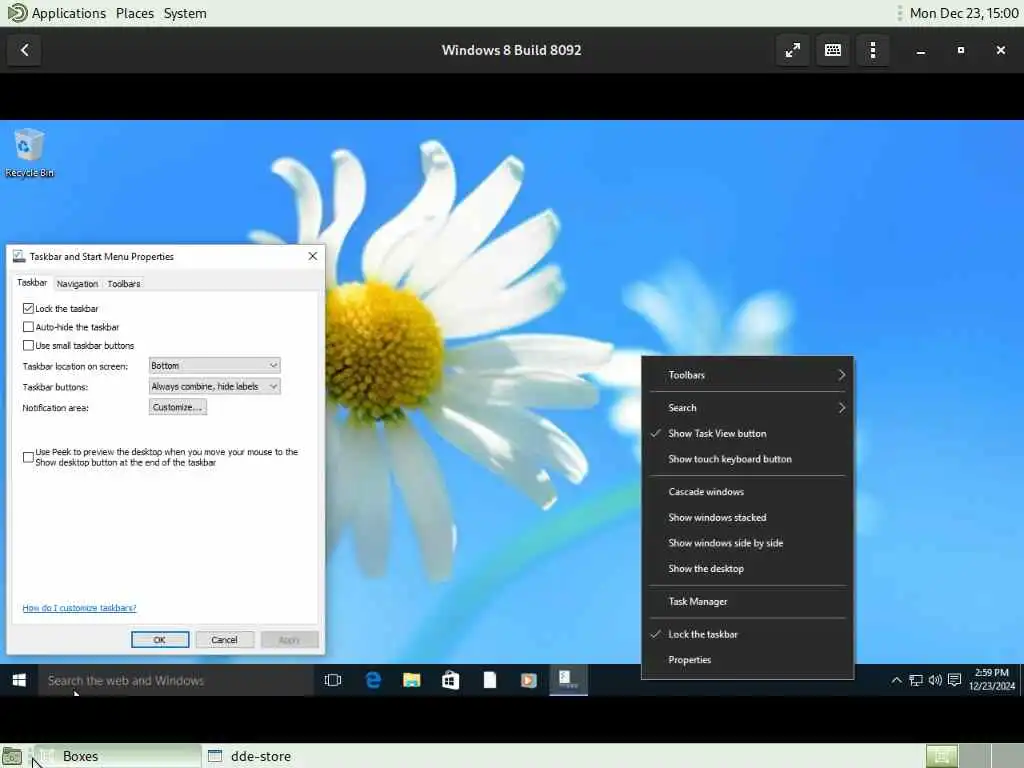
Task: Click the blank document taskbar icon
Action: point(490,680)
